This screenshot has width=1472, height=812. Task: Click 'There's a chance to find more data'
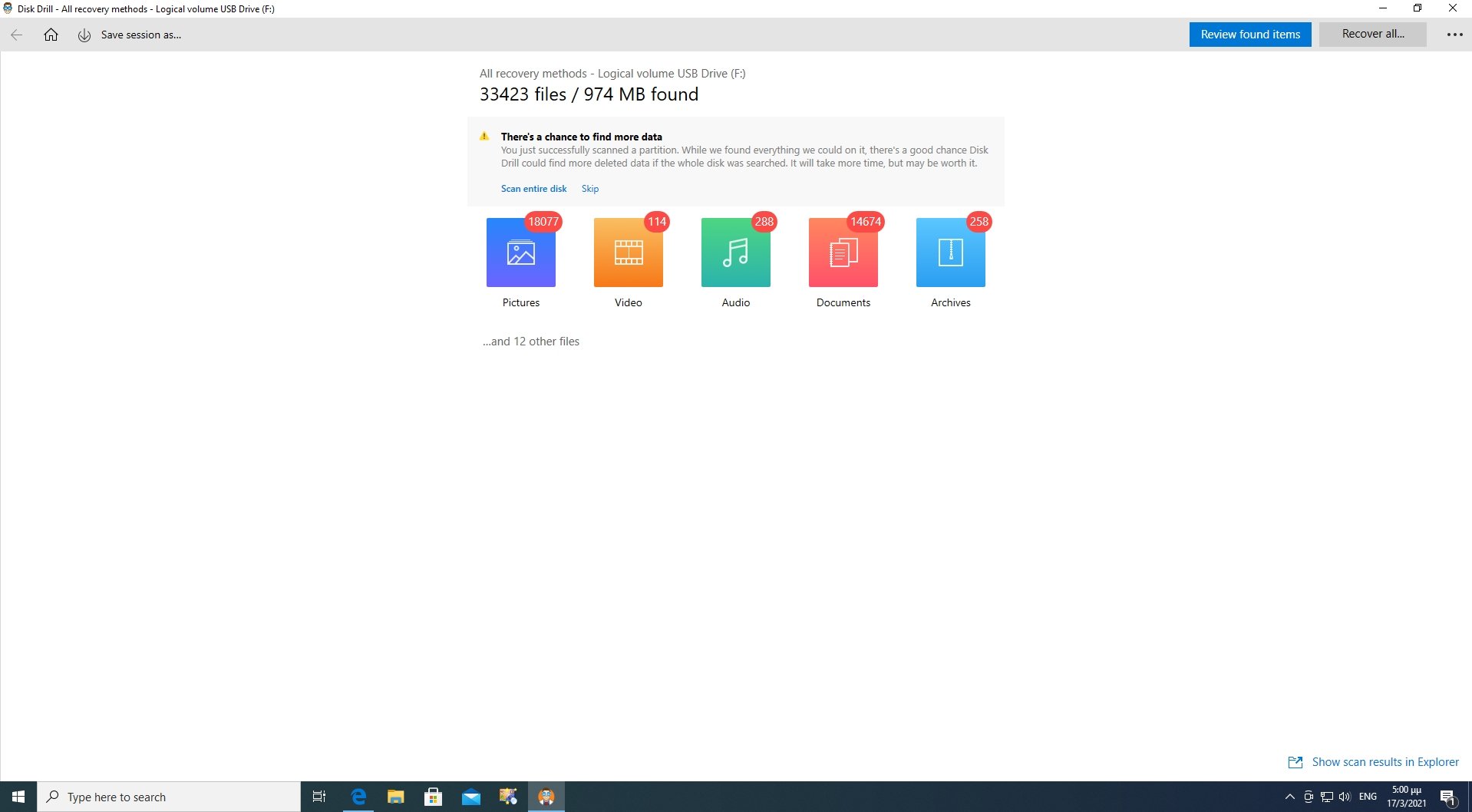581,137
